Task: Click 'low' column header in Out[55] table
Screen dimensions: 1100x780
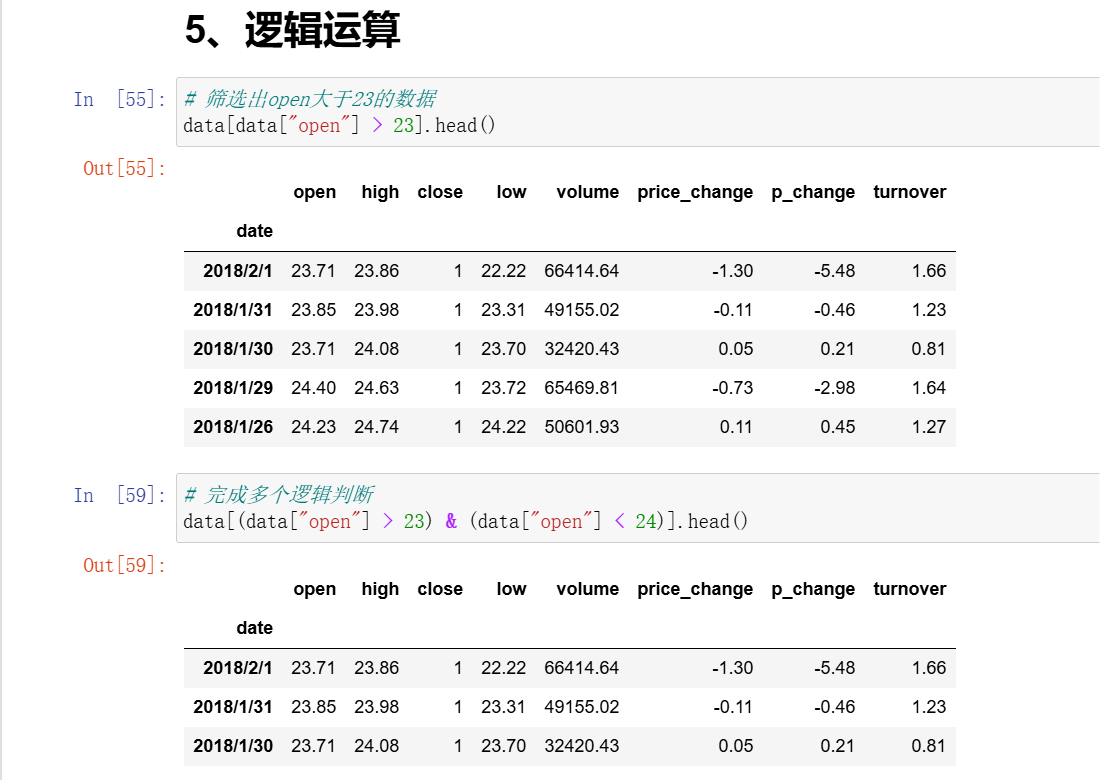Action: tap(511, 192)
